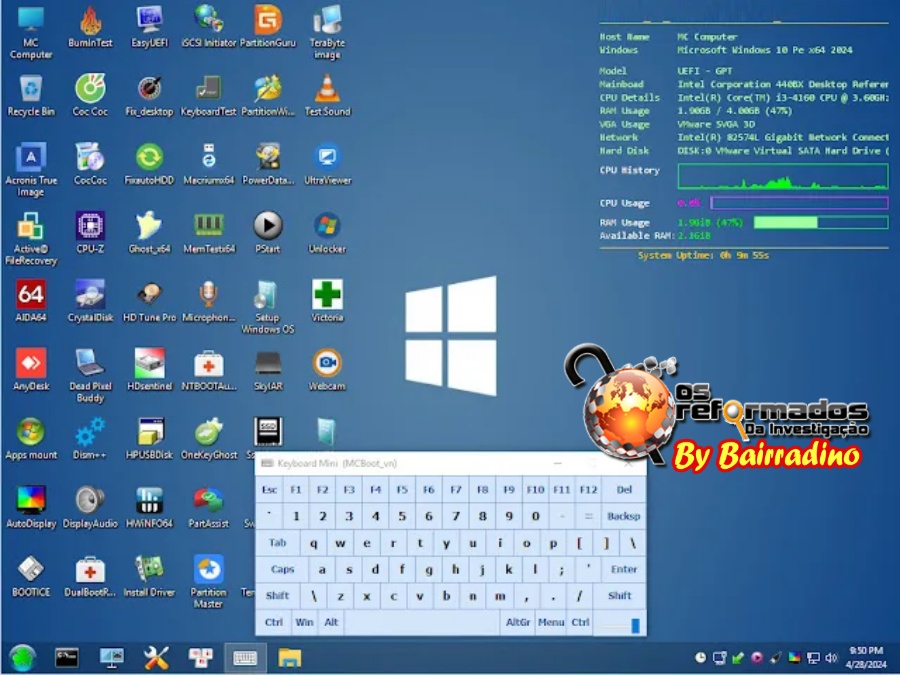Launch BOOTICE shortcut
The width and height of the screenshot is (900, 675).
pos(31,576)
